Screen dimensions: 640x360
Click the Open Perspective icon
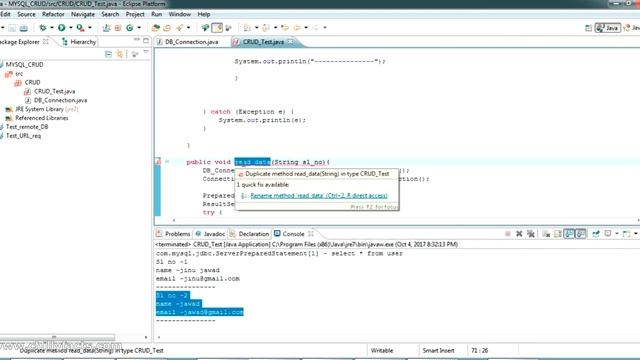coord(588,28)
